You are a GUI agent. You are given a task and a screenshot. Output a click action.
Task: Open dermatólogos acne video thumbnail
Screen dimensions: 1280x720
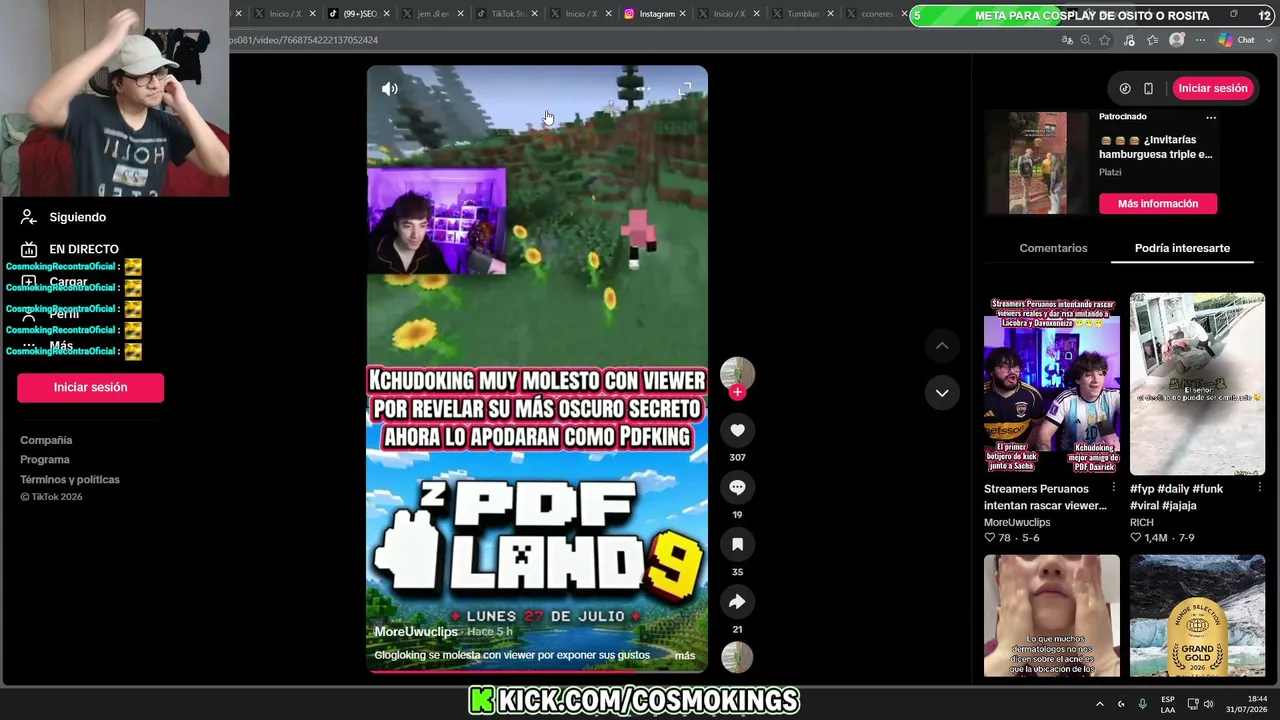tap(1052, 616)
